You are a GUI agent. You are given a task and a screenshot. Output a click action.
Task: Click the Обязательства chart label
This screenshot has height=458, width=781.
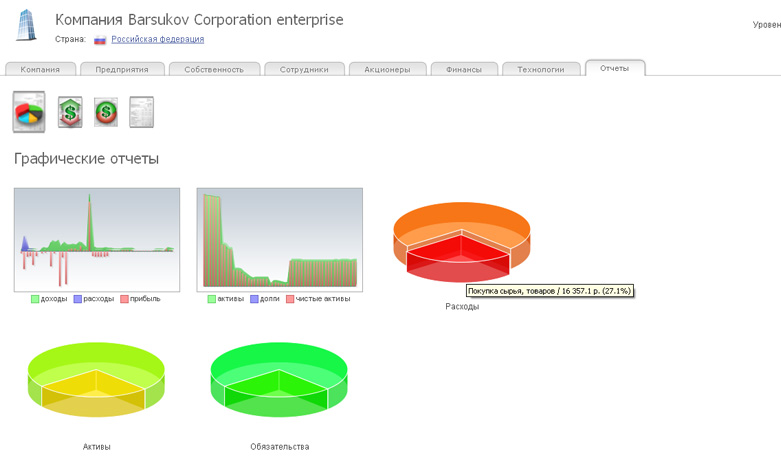click(x=279, y=447)
